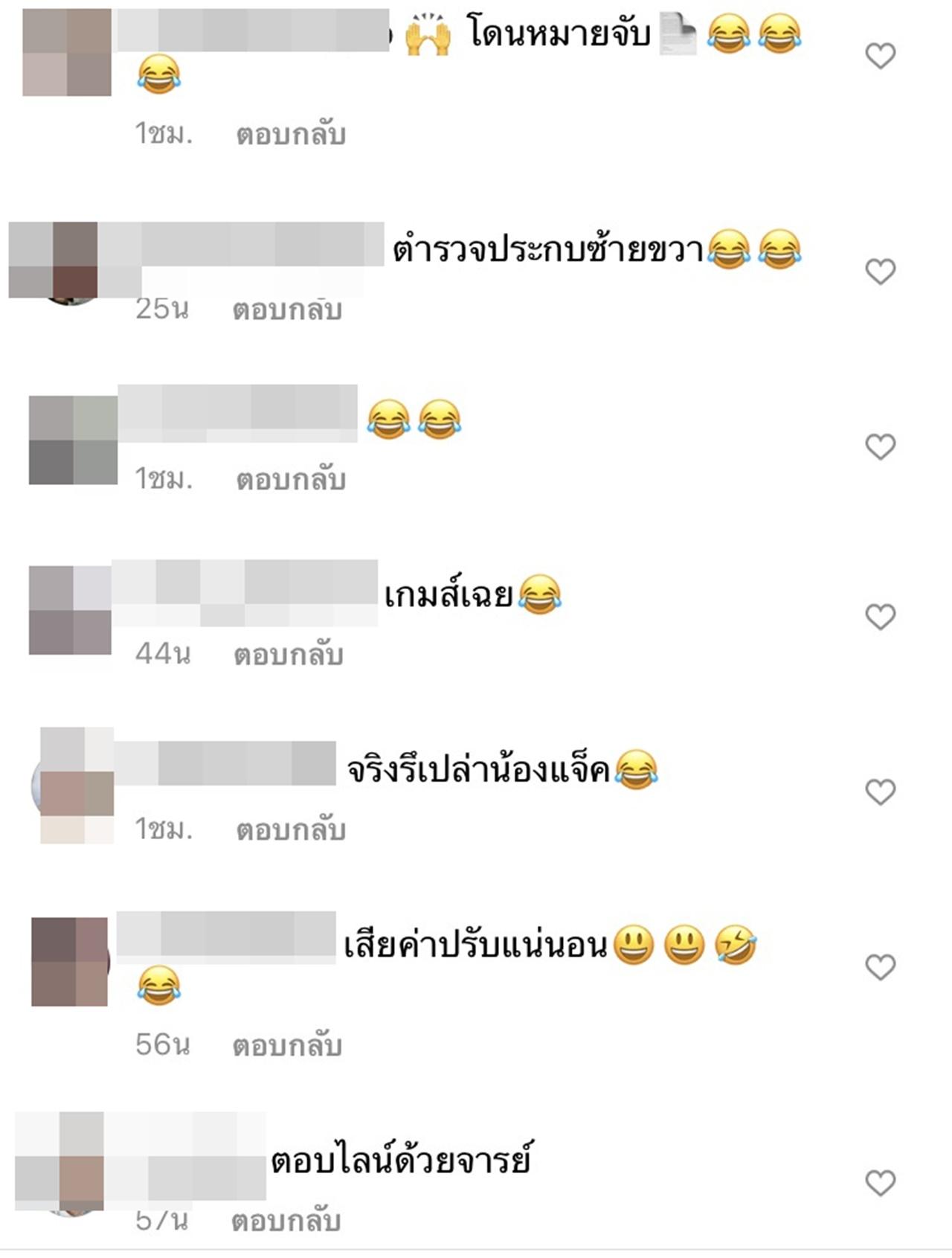Heart the ตอบไลน์ด้วยจารย์ comment

(881, 1183)
